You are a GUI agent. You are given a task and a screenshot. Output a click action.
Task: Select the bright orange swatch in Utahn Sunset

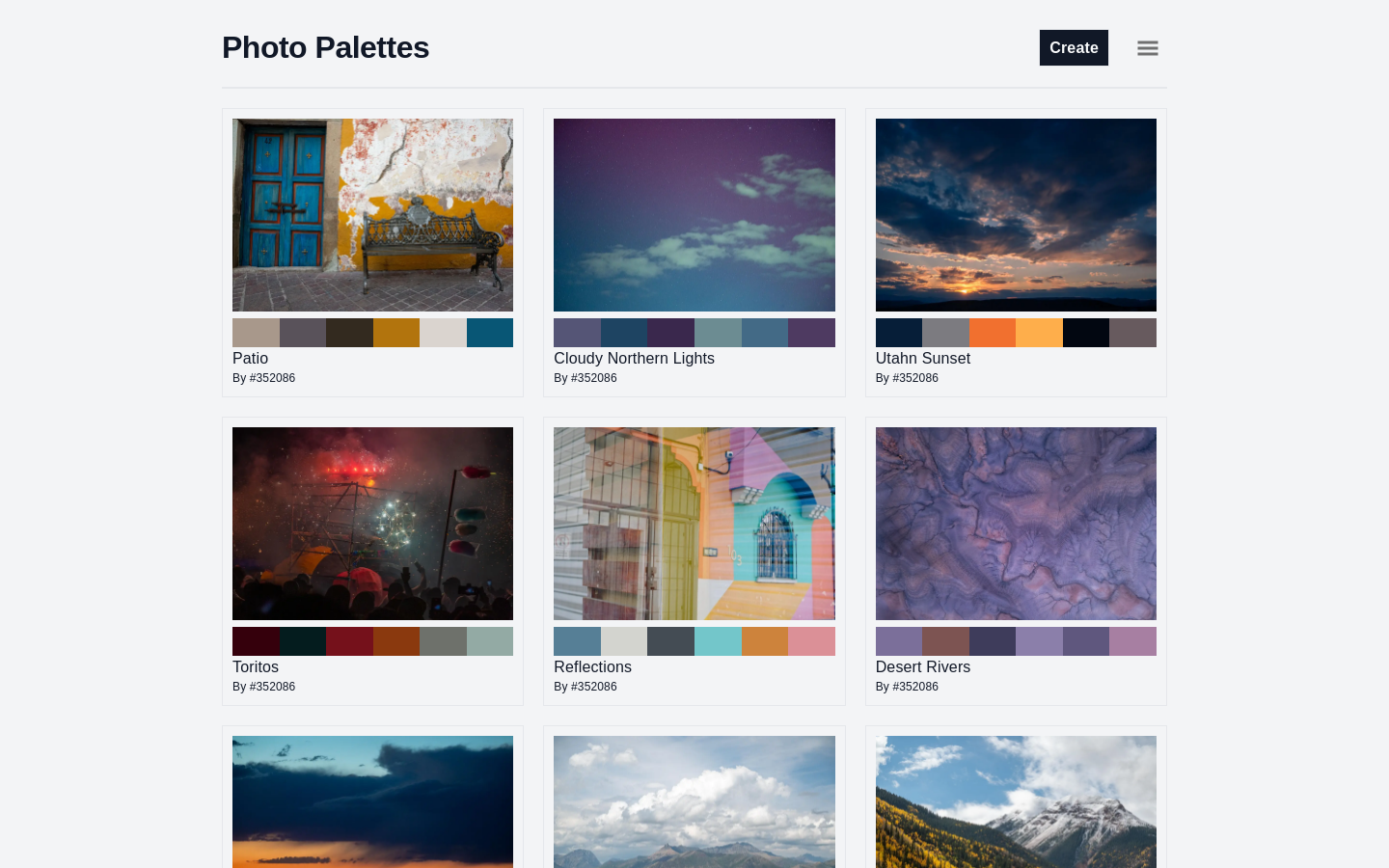993,333
